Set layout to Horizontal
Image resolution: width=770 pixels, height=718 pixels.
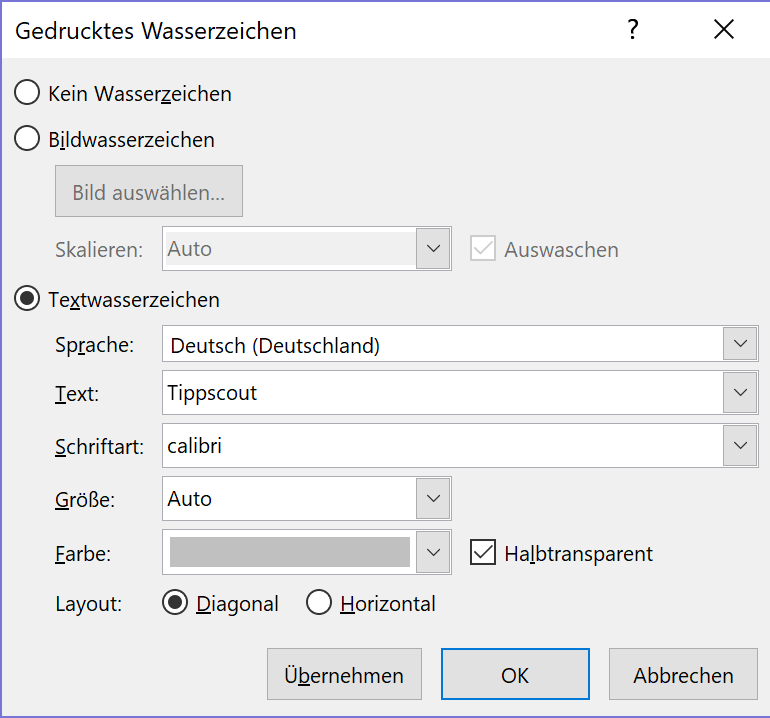tap(319, 602)
